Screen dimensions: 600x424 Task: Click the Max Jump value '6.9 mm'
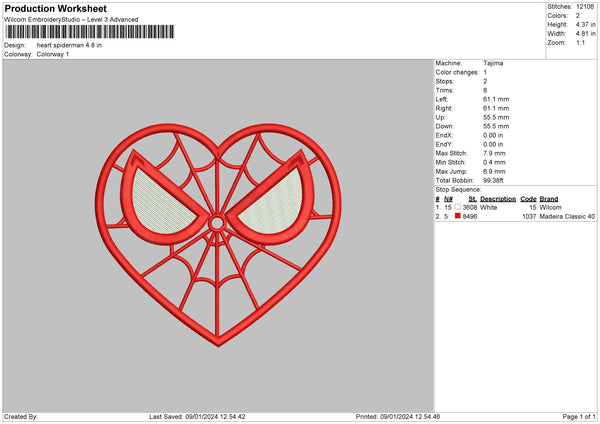pyautogui.click(x=494, y=172)
